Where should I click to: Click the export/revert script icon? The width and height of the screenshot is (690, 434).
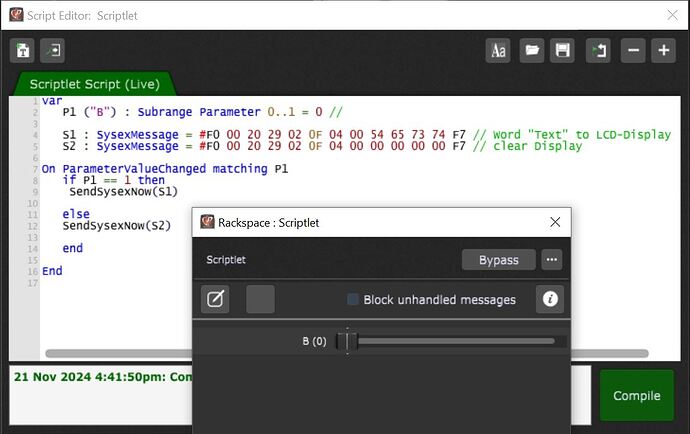click(x=598, y=51)
